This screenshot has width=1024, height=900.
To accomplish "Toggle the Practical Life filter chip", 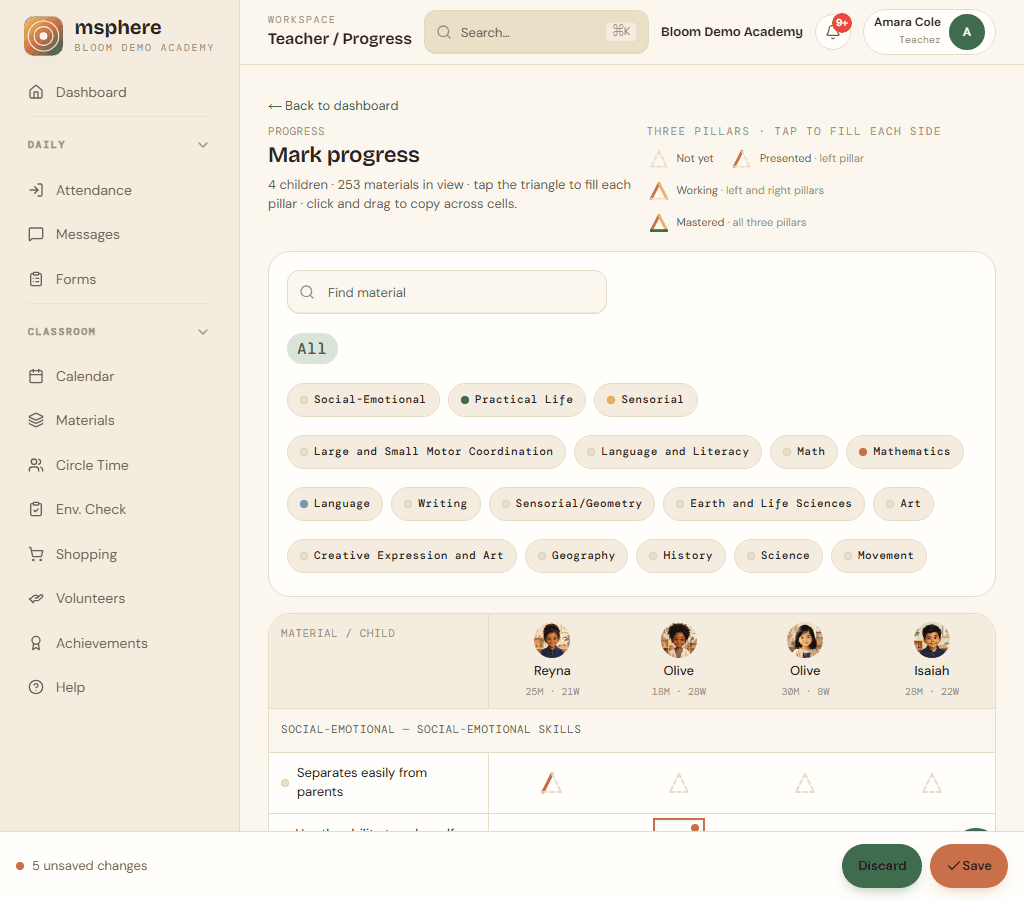I will click(x=517, y=399).
